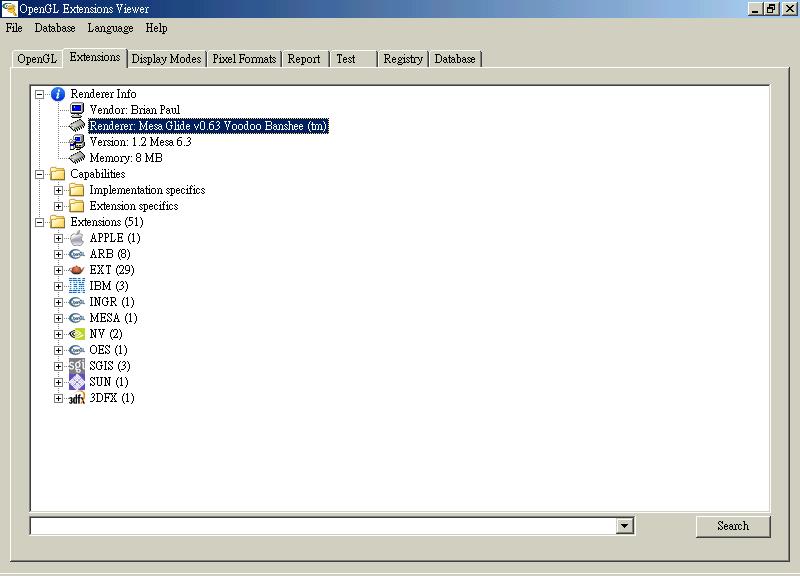Click the Capabilities folder icon
800x576 pixels.
point(58,174)
